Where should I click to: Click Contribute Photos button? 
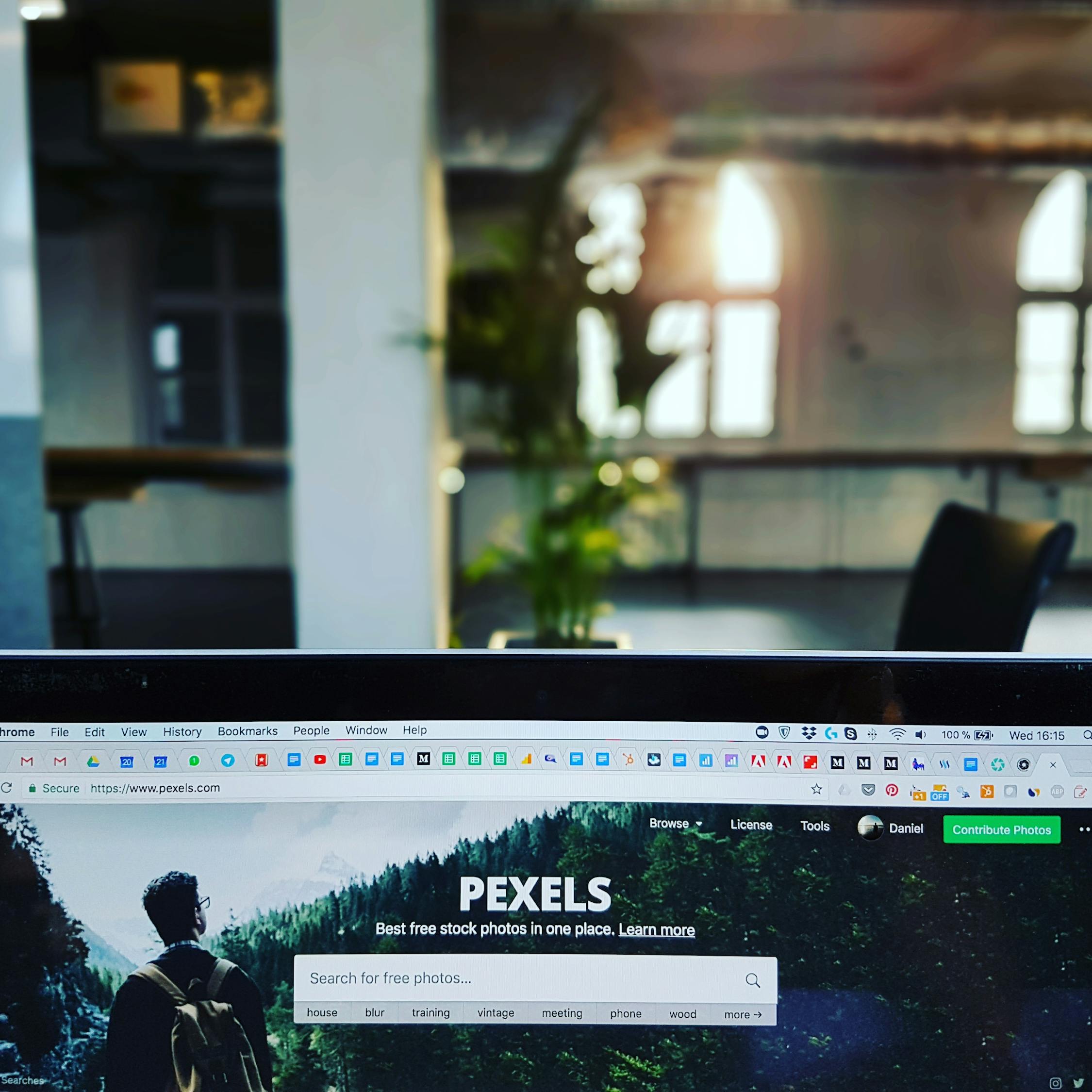point(1000,830)
